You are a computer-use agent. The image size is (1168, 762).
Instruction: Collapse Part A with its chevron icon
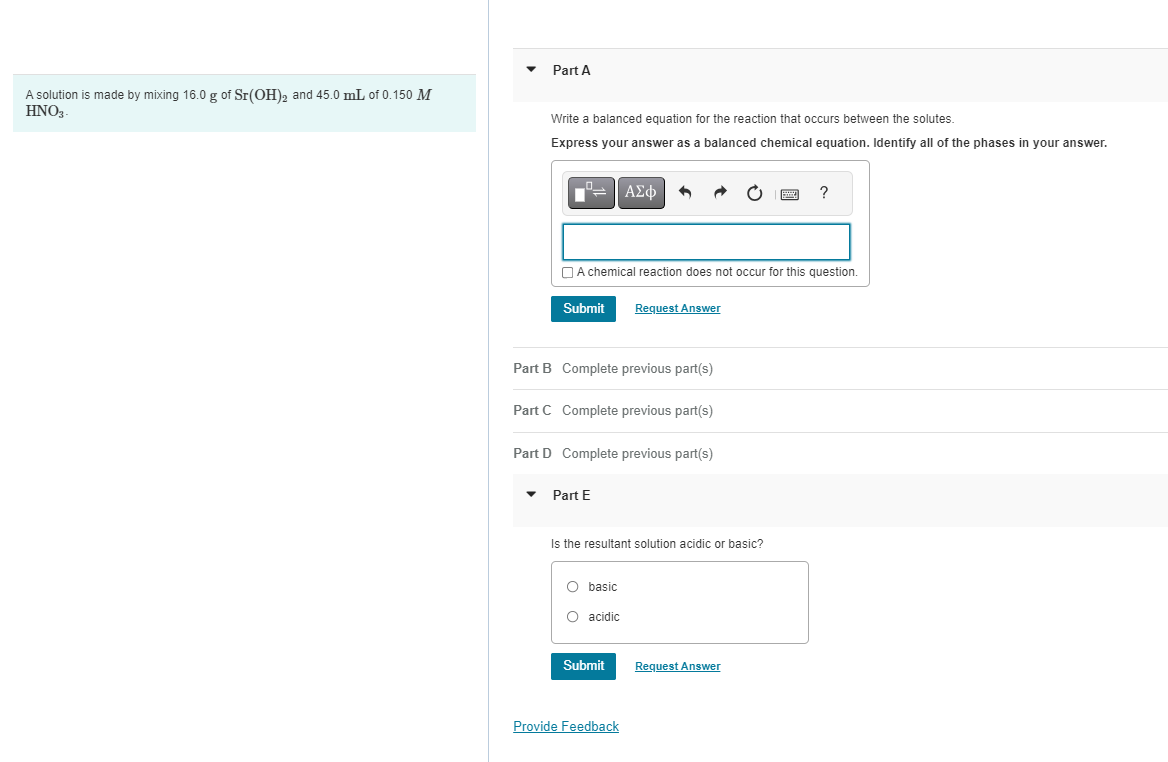[529, 71]
